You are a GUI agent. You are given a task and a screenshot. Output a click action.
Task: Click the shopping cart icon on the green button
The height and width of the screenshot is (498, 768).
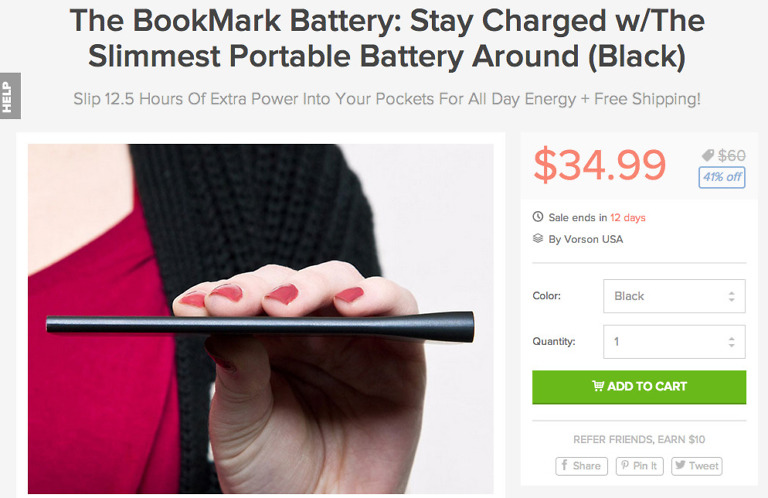coord(598,386)
